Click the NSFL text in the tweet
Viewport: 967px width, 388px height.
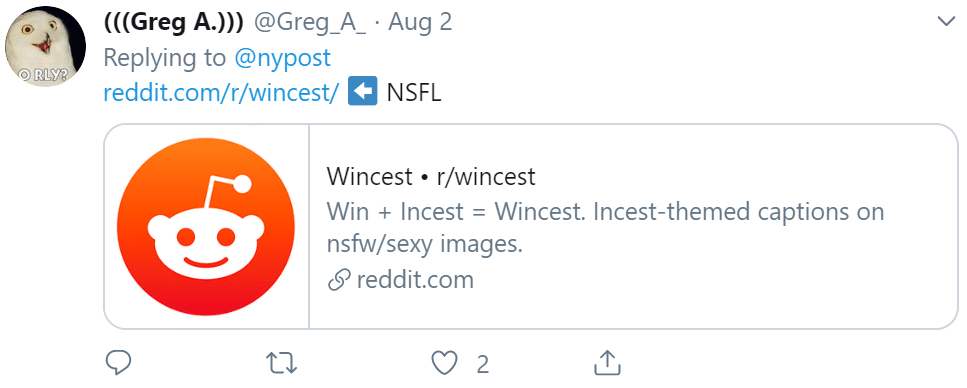pos(414,93)
